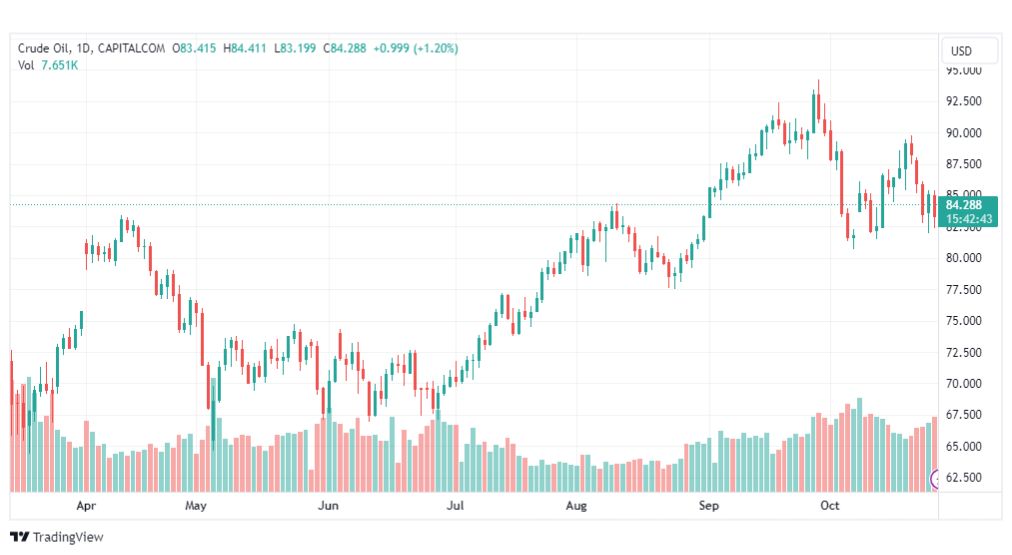Click the Apr label on time axis
This screenshot has height=555, width=1012.
tap(86, 506)
